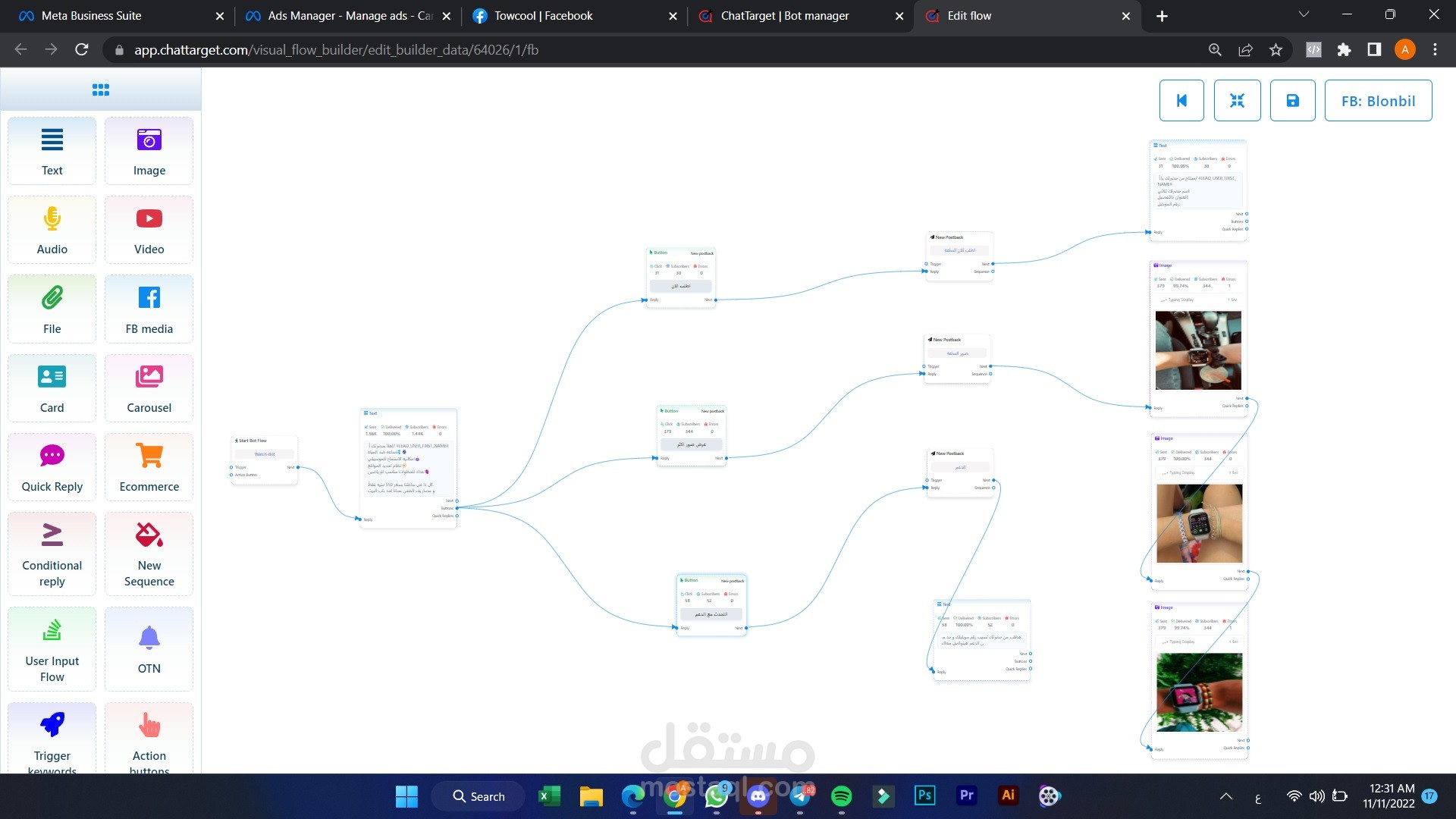1456x819 pixels.
Task: Open File Explorer from the taskbar
Action: 591,796
